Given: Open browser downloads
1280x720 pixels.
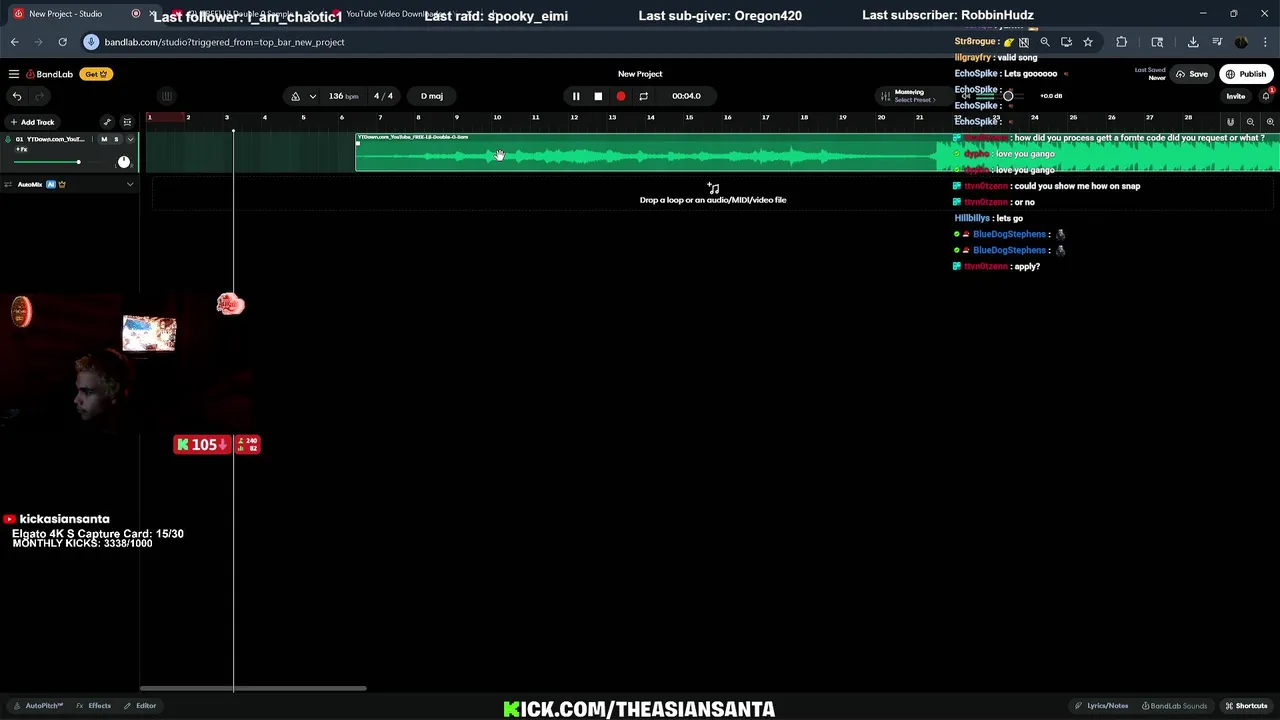Looking at the screenshot, I should click(x=1193, y=42).
